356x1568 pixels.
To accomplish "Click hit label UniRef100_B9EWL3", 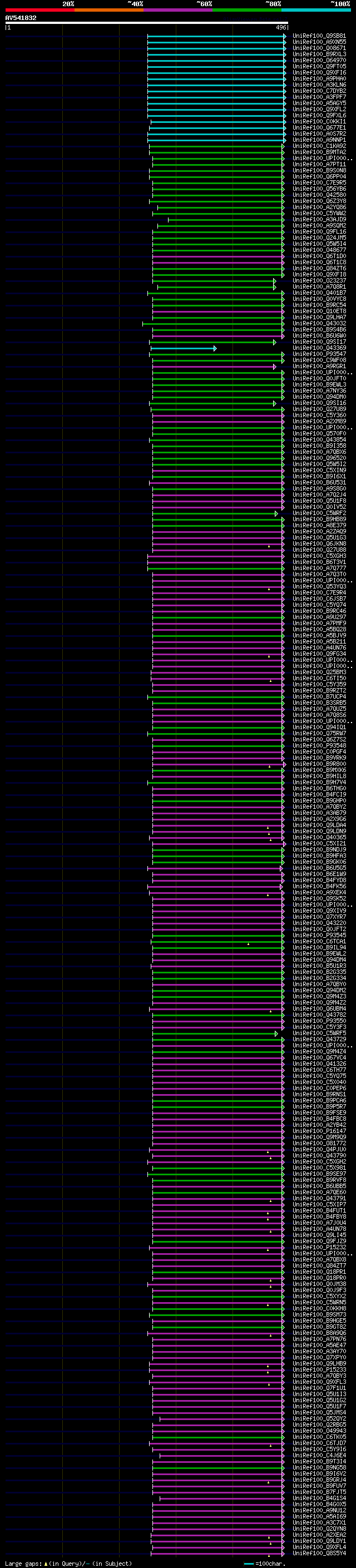I will pyautogui.click(x=319, y=385).
